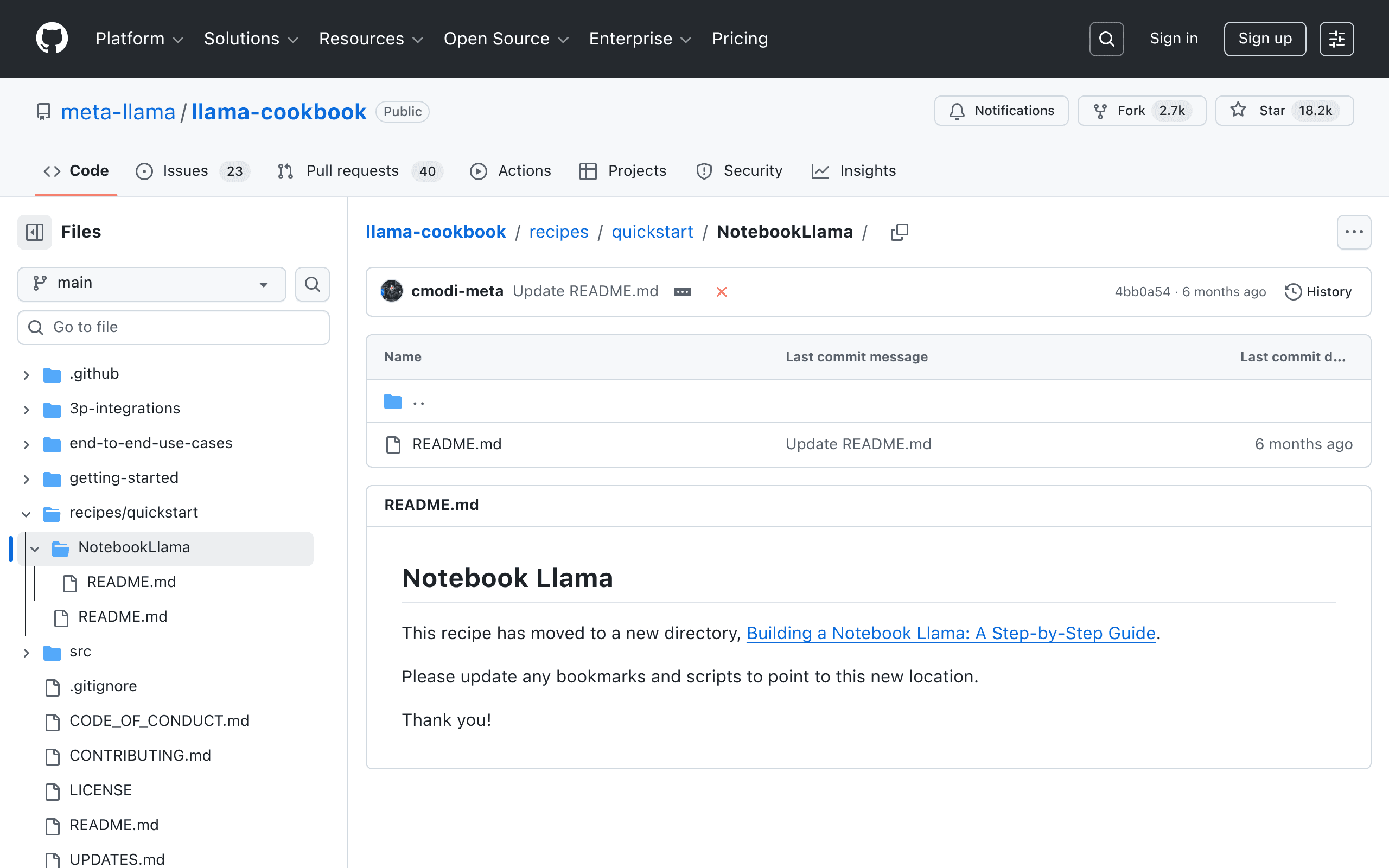Expand the .github folder
The width and height of the screenshot is (1389, 868).
click(x=27, y=374)
